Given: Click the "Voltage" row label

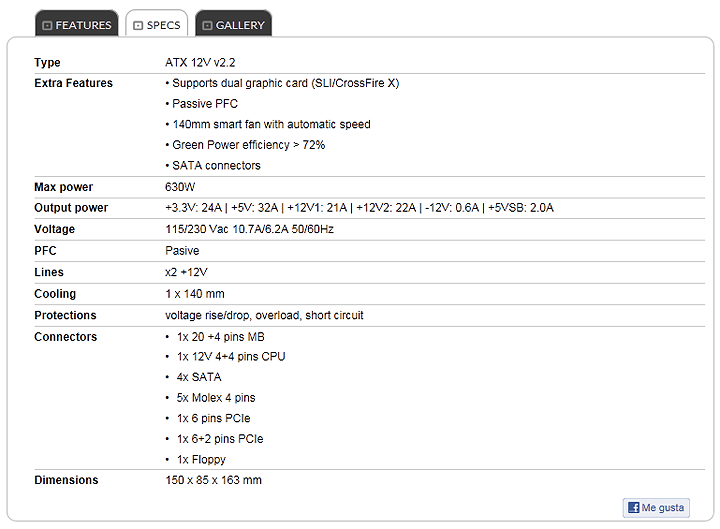Looking at the screenshot, I should click(54, 229).
